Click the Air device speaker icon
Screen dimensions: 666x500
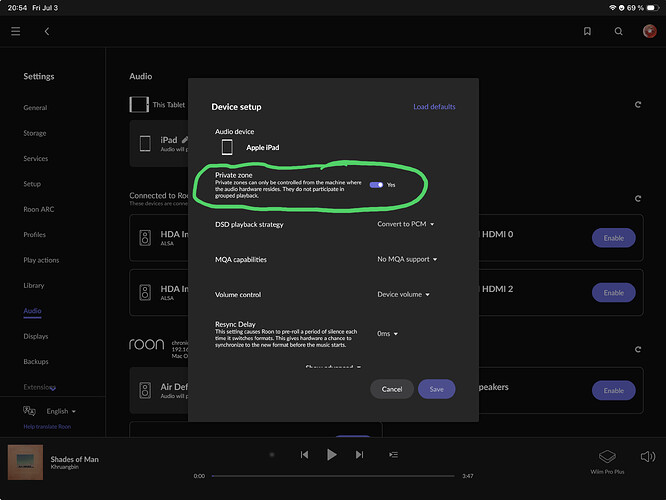coord(145,390)
